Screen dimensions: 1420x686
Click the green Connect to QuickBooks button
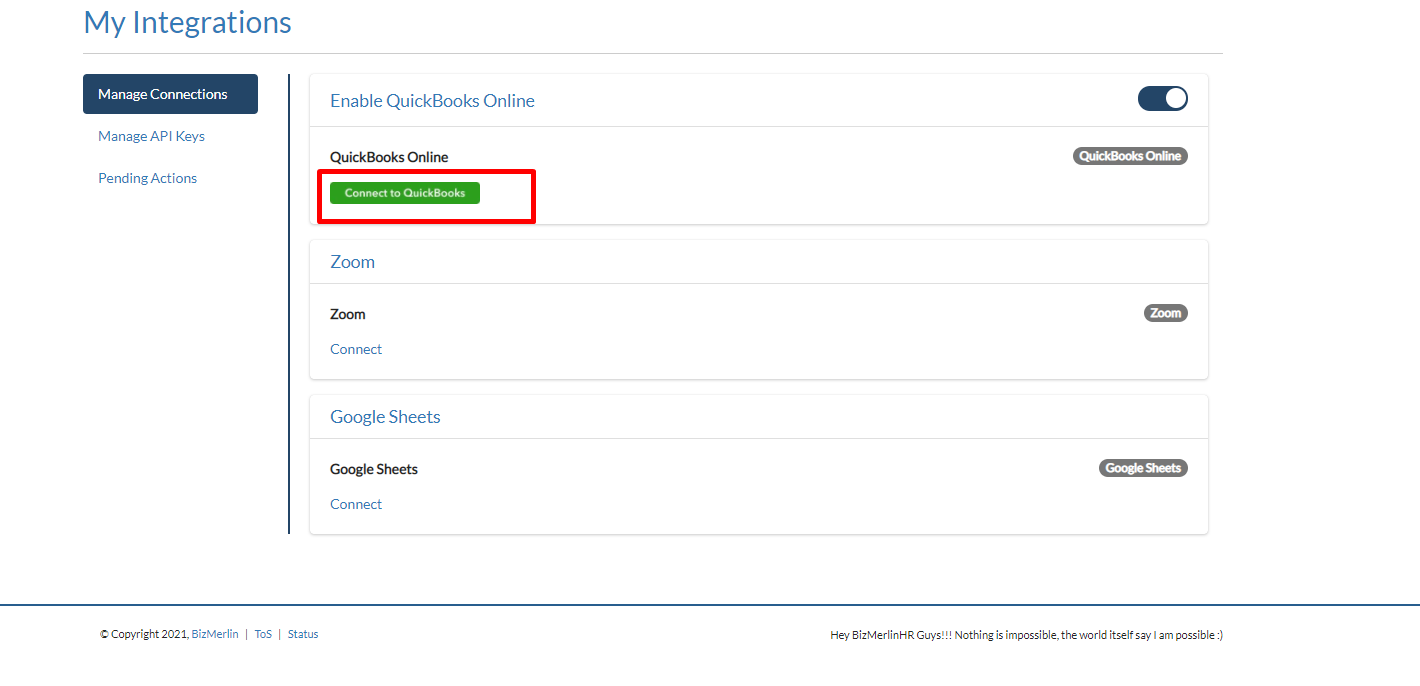point(405,193)
